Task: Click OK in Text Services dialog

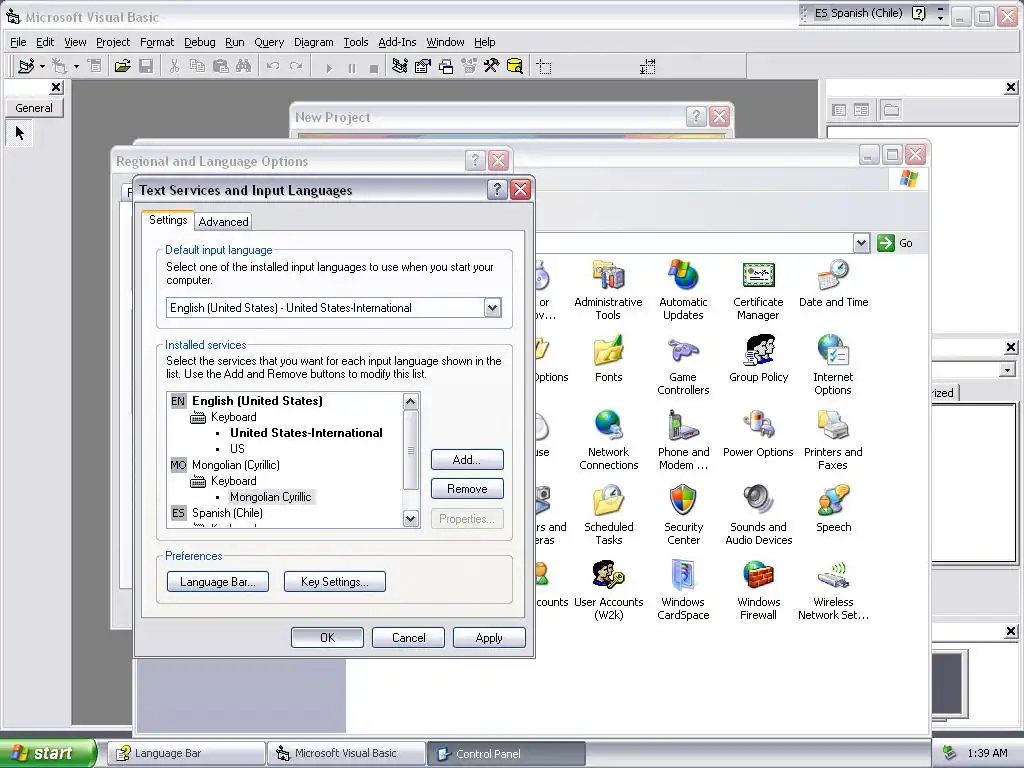Action: pos(327,638)
